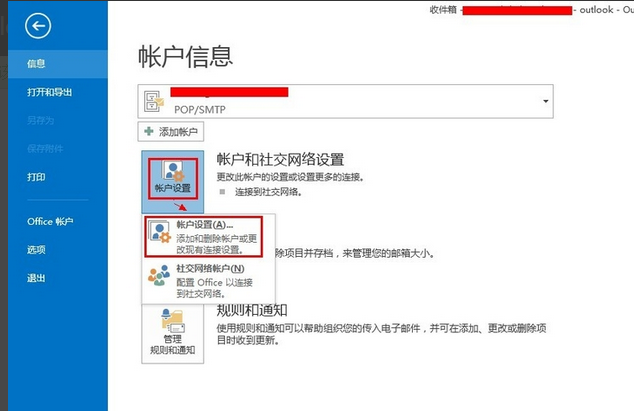Select the 信息 tab in sidebar
The width and height of the screenshot is (634, 411).
pos(58,64)
